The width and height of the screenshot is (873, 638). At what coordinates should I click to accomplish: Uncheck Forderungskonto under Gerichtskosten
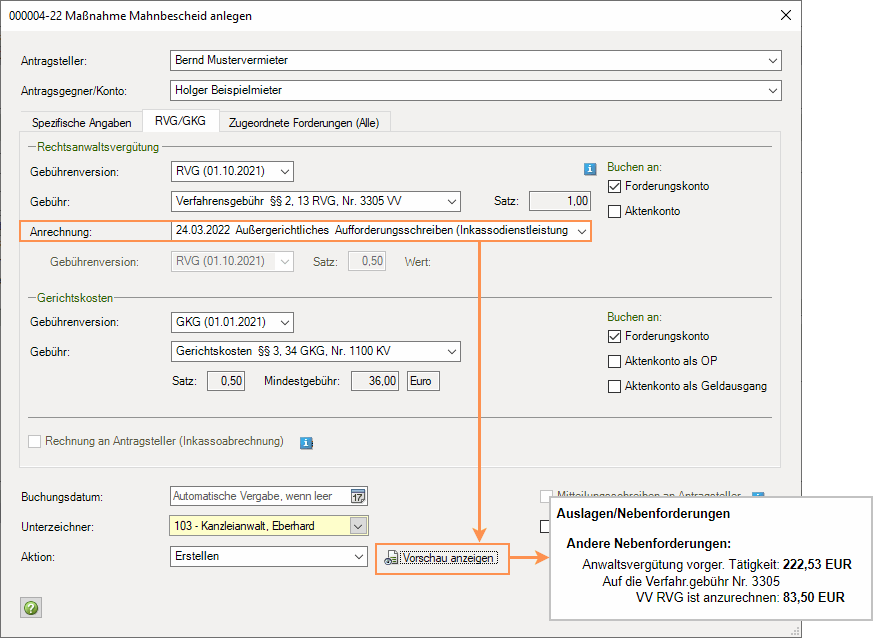tap(614, 336)
